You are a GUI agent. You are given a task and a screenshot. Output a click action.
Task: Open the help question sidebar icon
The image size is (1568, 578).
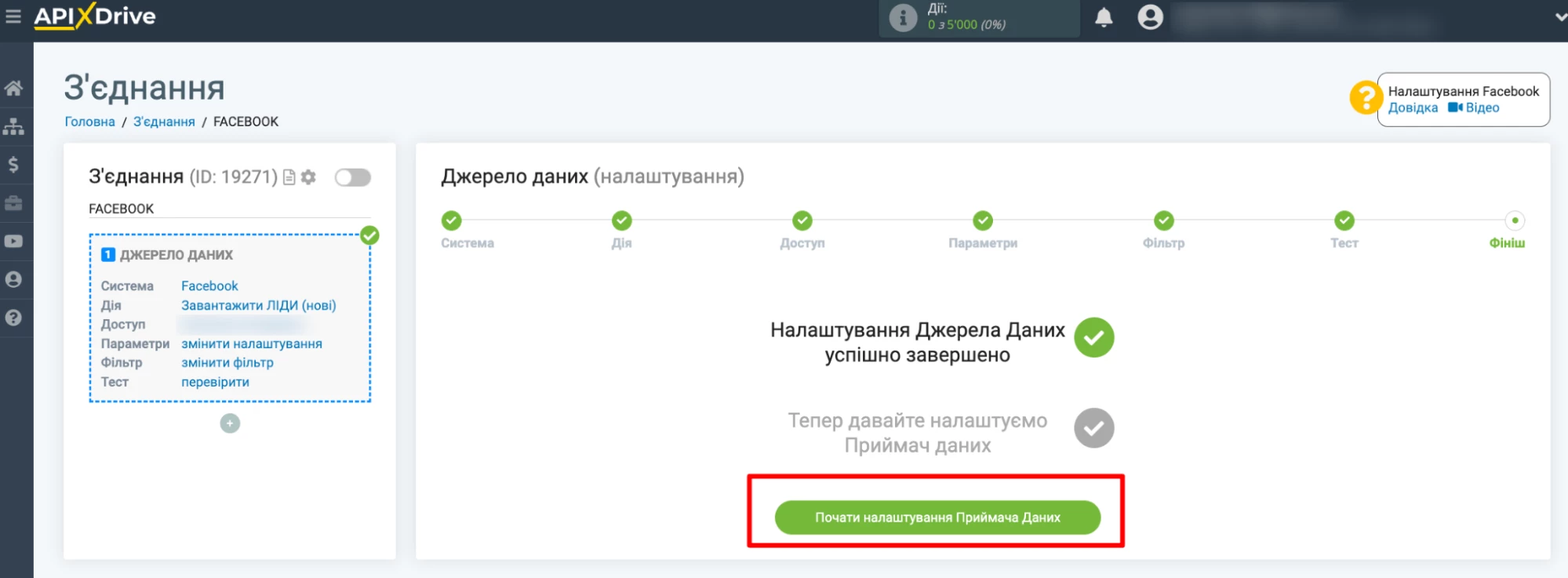pyautogui.click(x=13, y=318)
